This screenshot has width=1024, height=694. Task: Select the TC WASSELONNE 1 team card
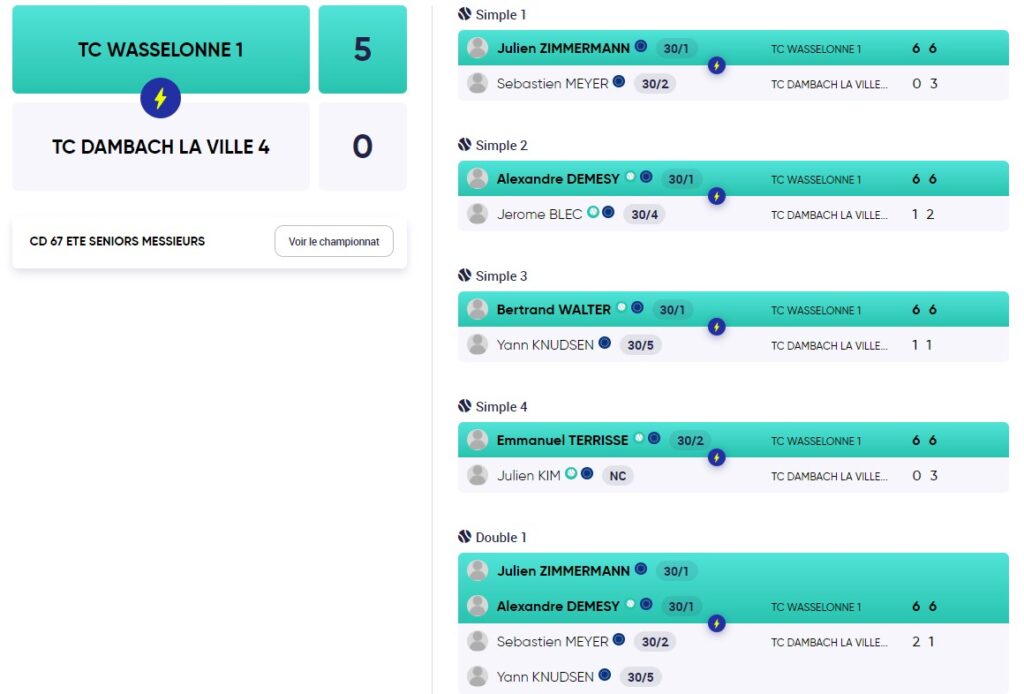(x=161, y=49)
